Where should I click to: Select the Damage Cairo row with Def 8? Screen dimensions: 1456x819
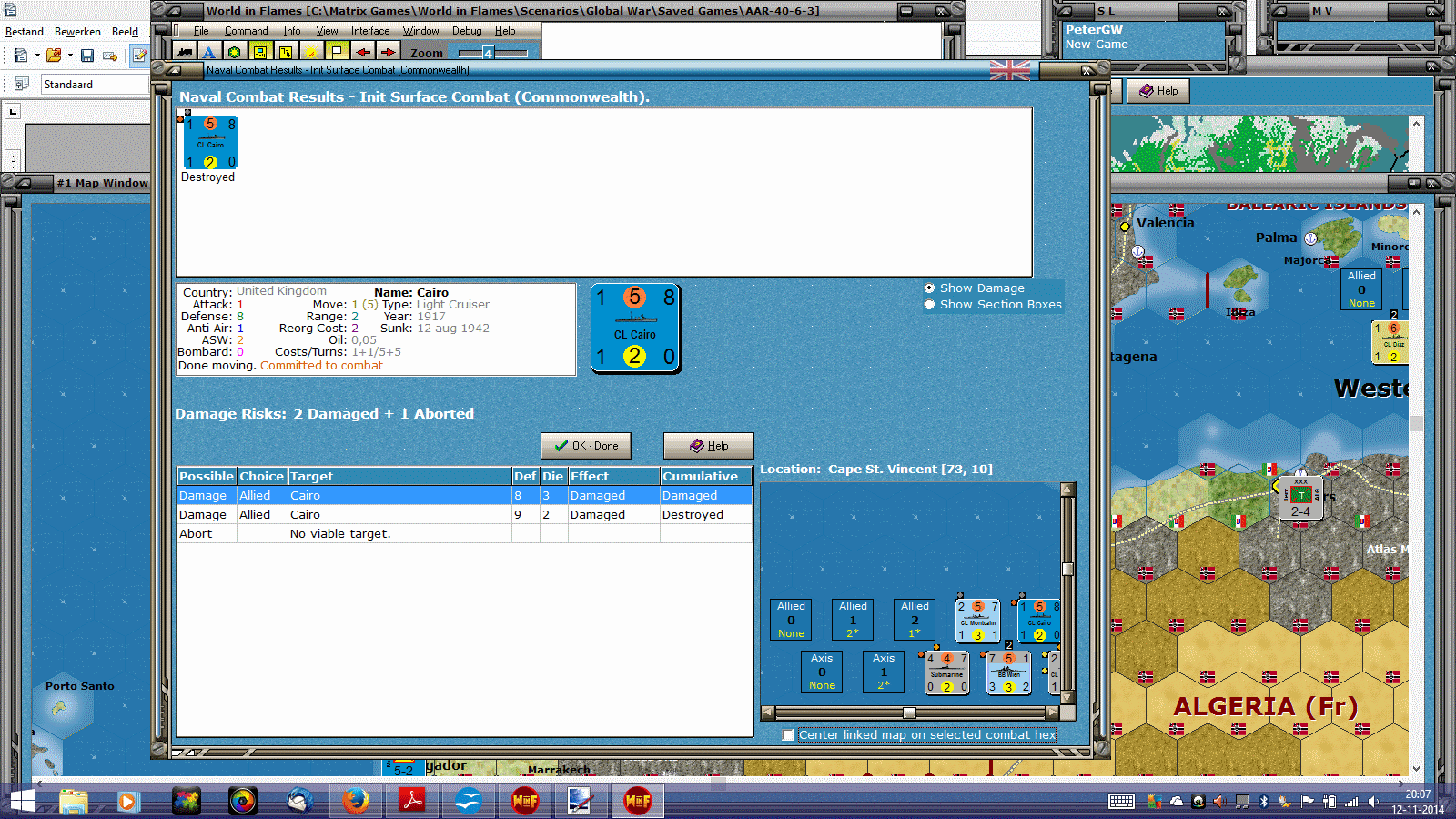pos(464,496)
